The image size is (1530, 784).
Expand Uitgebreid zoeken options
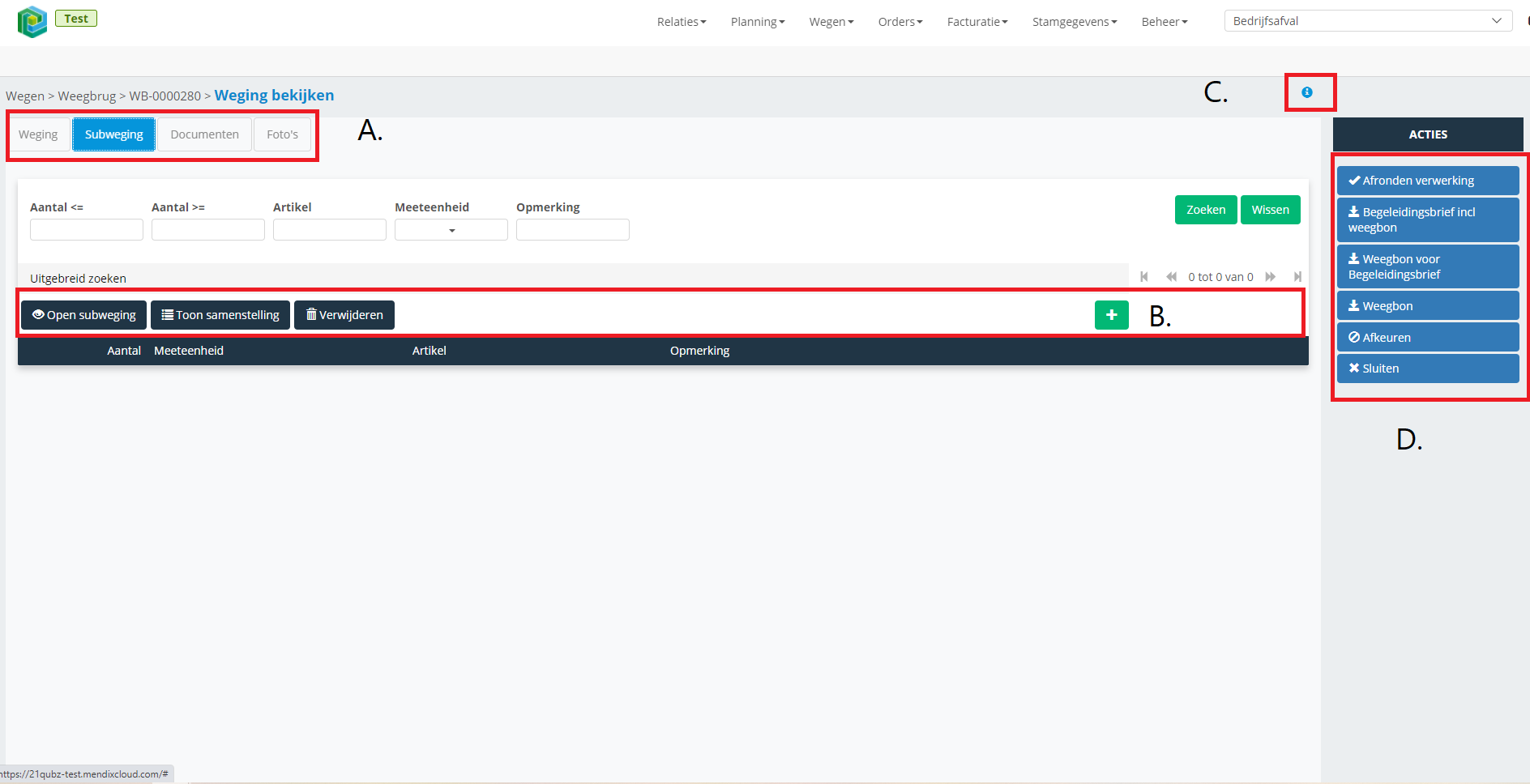pyautogui.click(x=78, y=279)
